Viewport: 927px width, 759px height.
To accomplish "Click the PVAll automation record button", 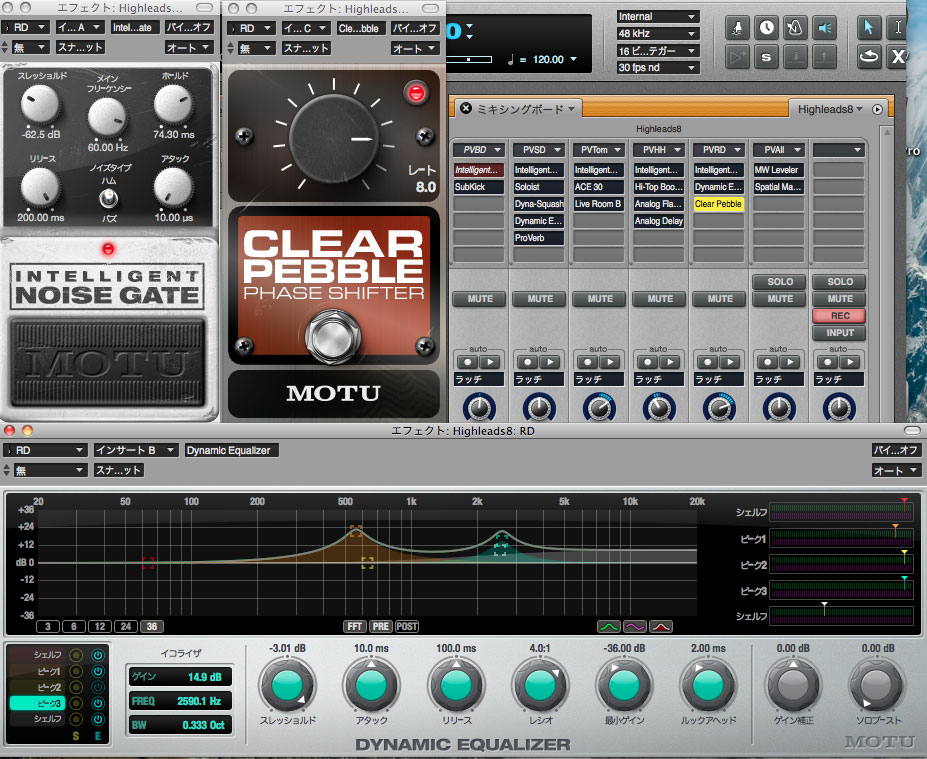I will [767, 362].
